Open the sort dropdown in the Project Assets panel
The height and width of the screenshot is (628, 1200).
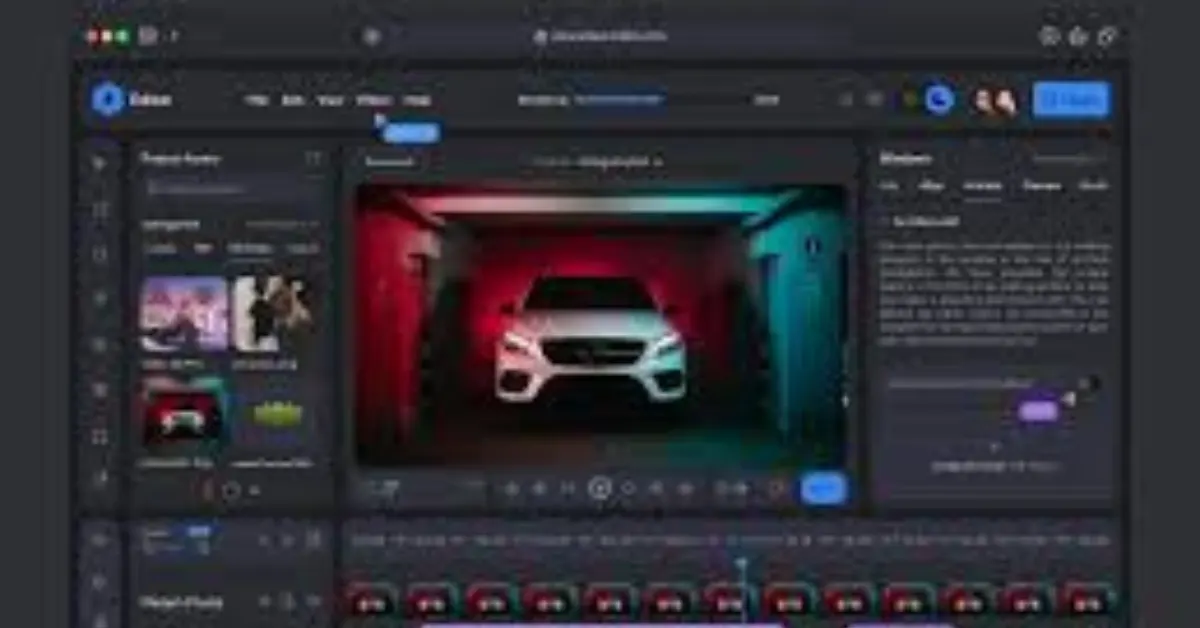tap(283, 225)
